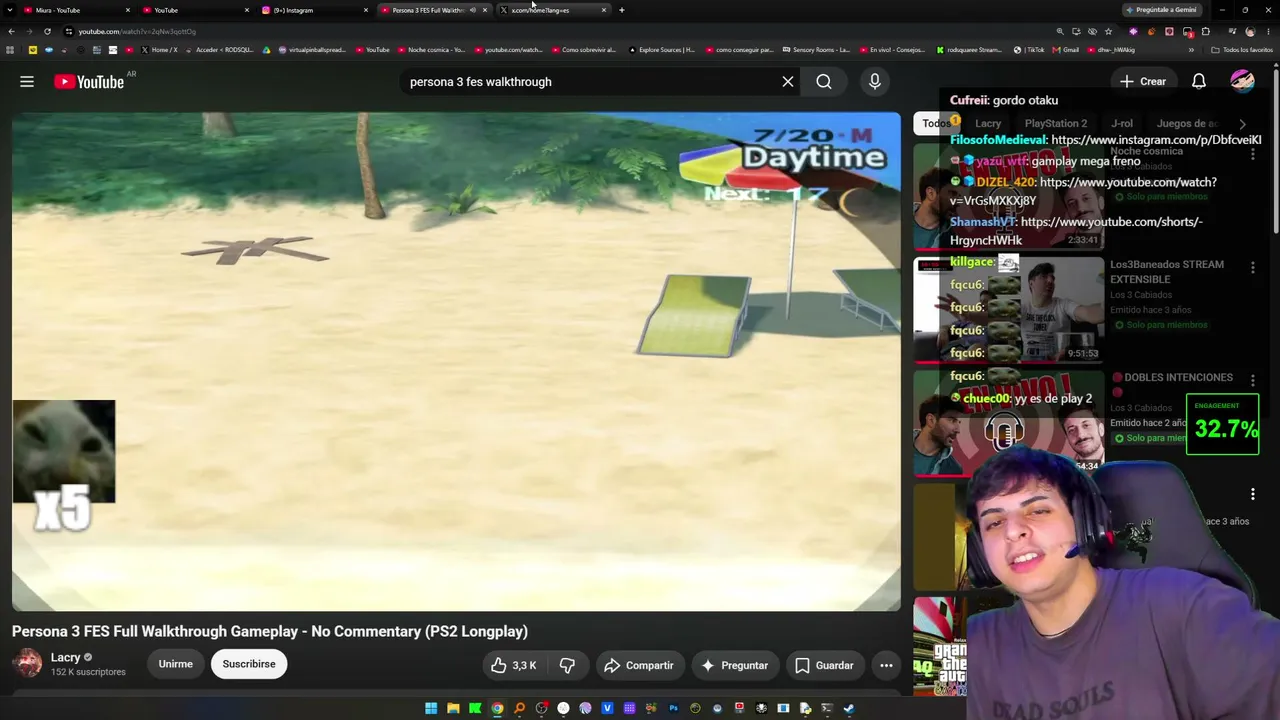Image resolution: width=1280 pixels, height=720 pixels.
Task: Open the Home / X bookmark
Action: point(160,50)
